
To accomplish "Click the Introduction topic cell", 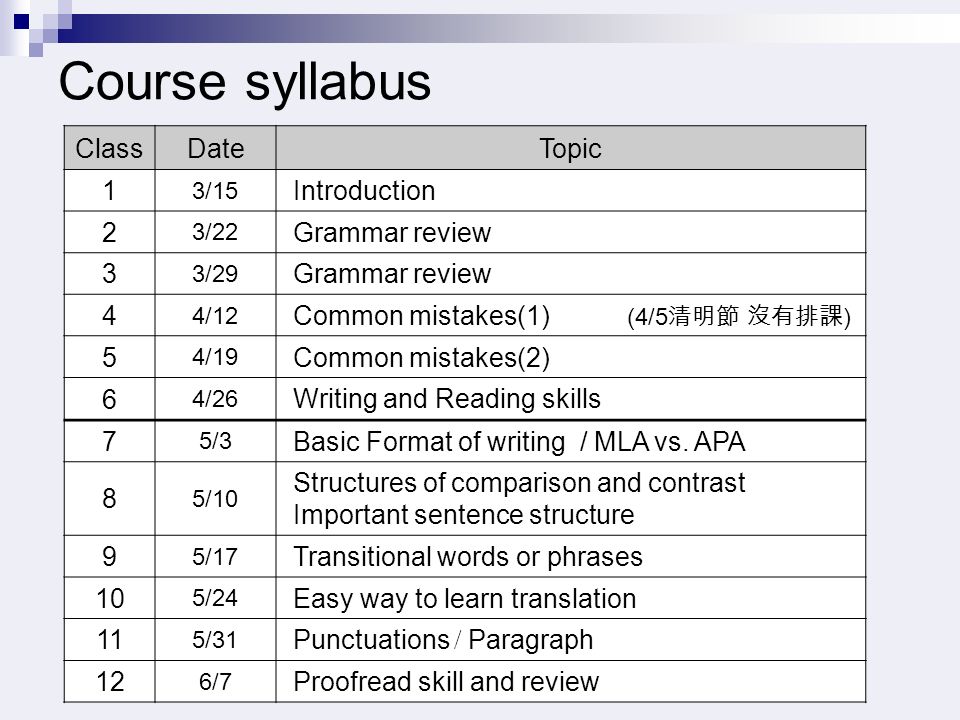I will [571, 190].
